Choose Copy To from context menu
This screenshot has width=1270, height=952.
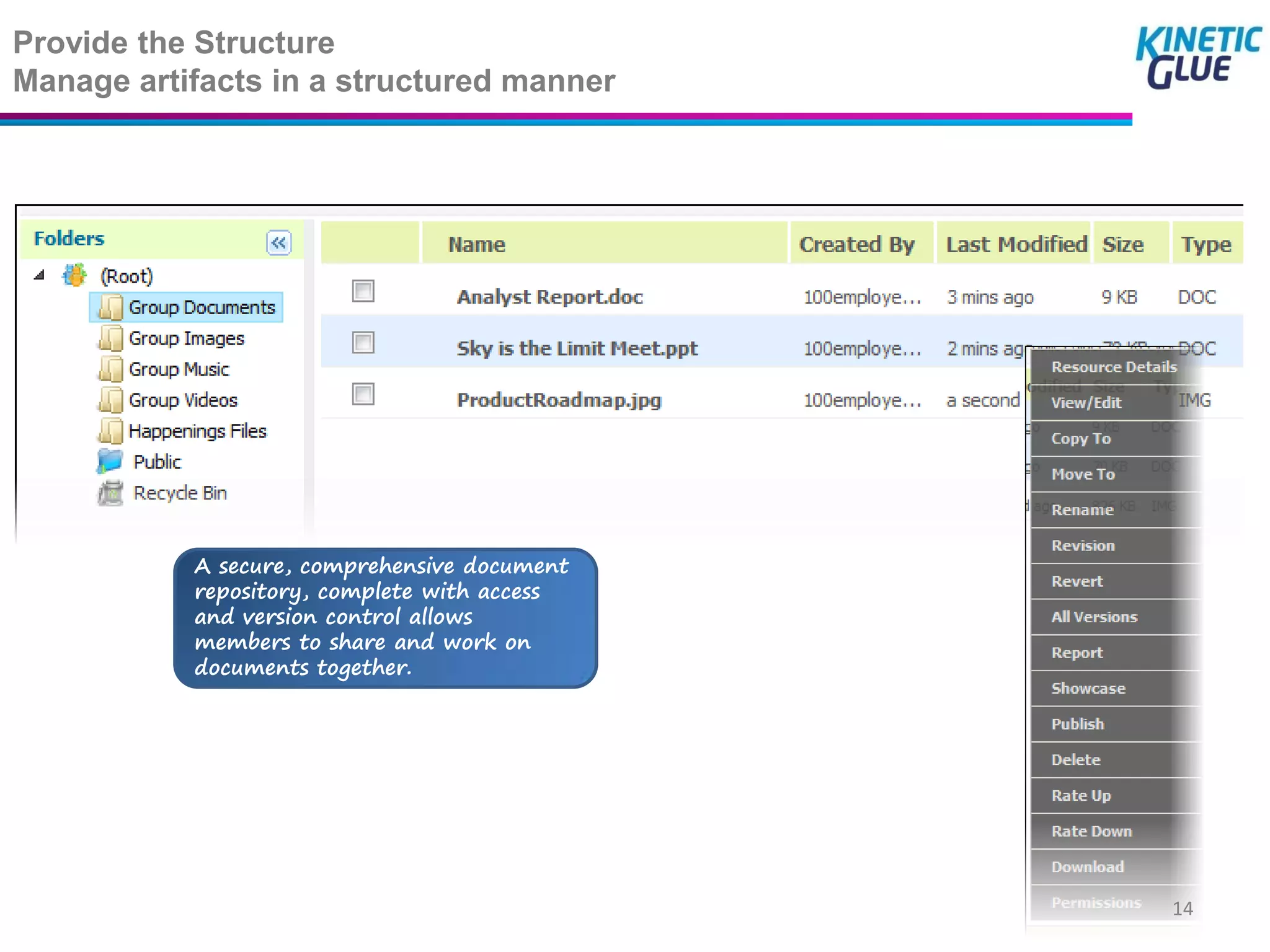pyautogui.click(x=1115, y=439)
